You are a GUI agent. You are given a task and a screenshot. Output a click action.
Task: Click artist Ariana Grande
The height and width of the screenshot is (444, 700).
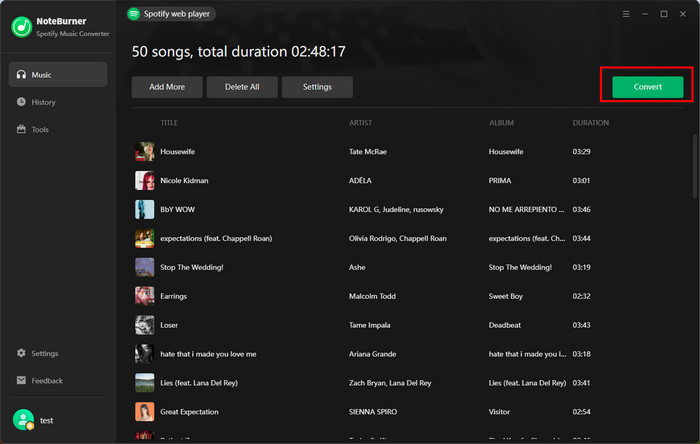372,354
